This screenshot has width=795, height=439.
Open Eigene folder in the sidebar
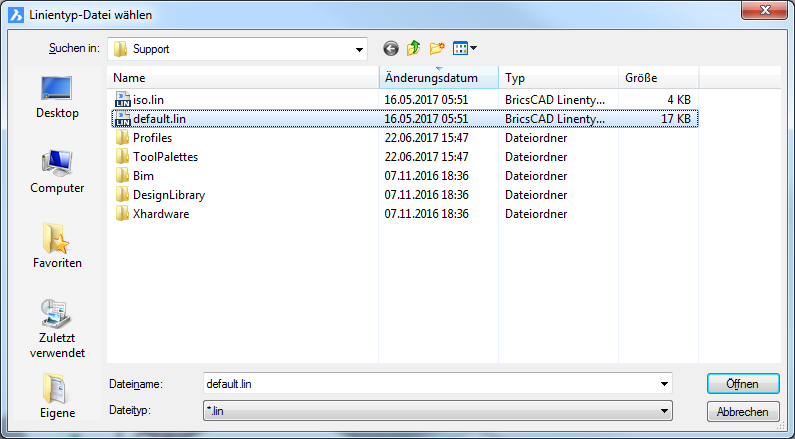tap(57, 395)
